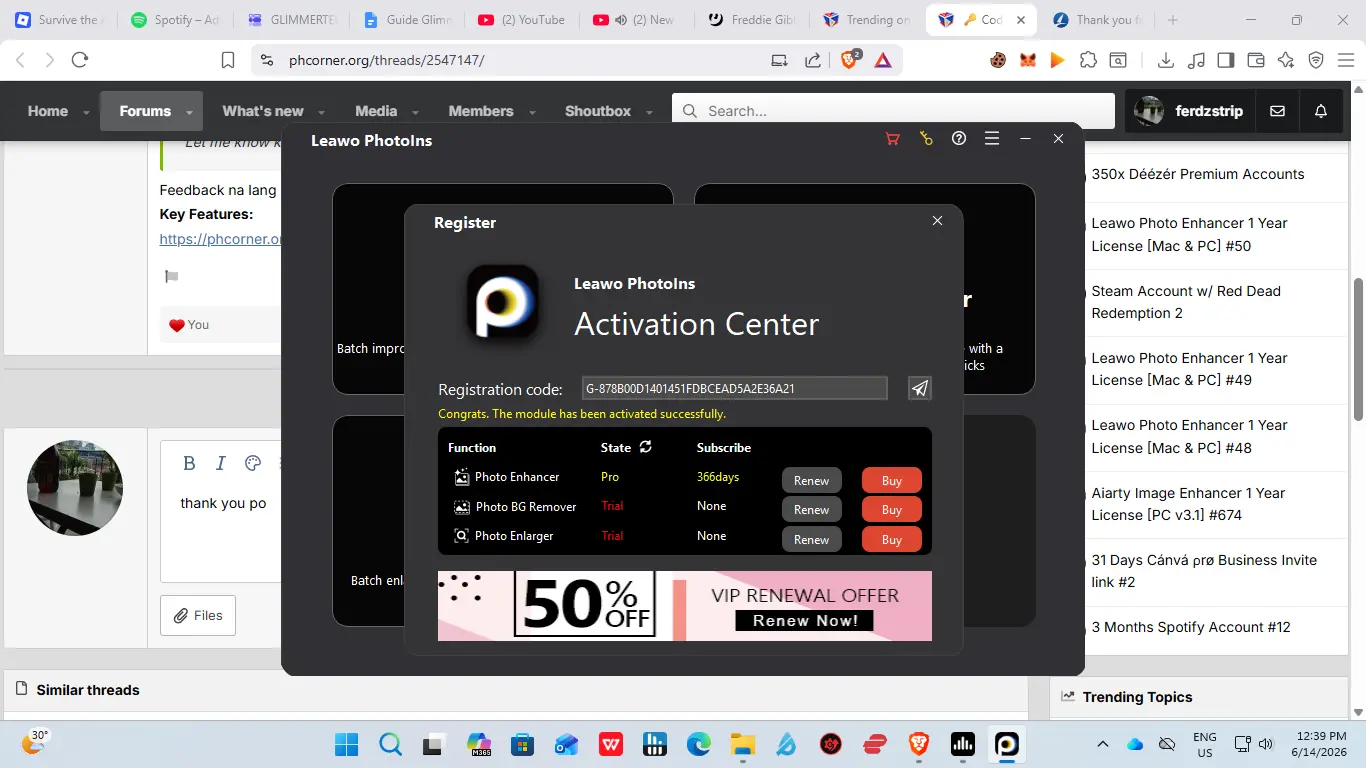The width and height of the screenshot is (1366, 768).
Task: Open '3 Months Spotify Account #12' thread
Action: pos(1191,627)
